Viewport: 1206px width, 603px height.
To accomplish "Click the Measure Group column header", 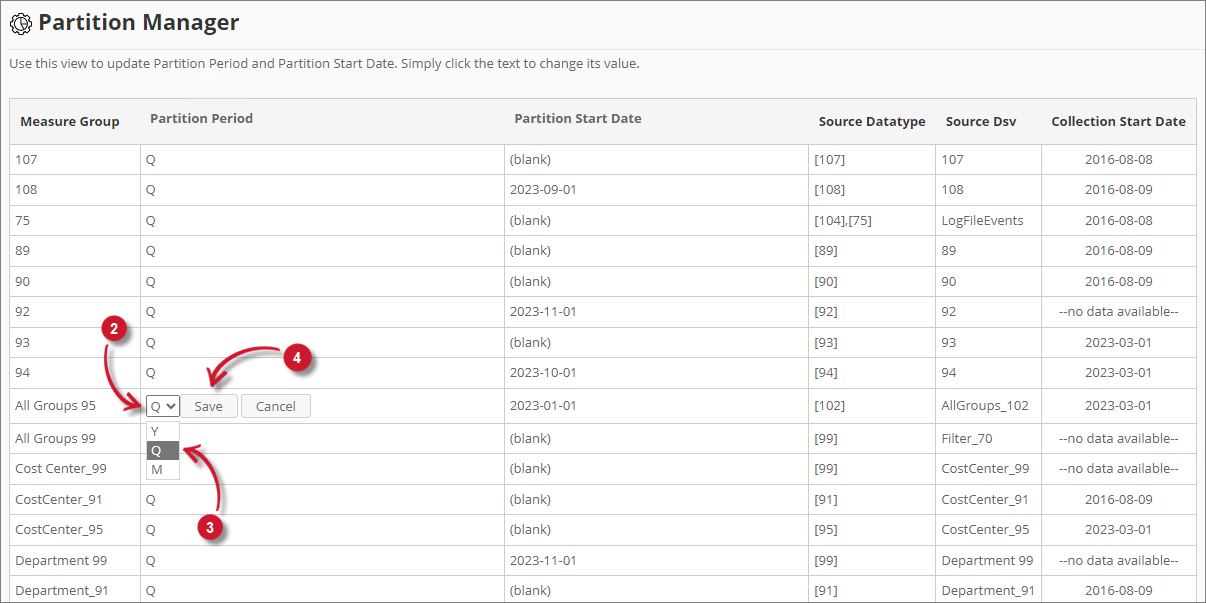I will coord(70,121).
